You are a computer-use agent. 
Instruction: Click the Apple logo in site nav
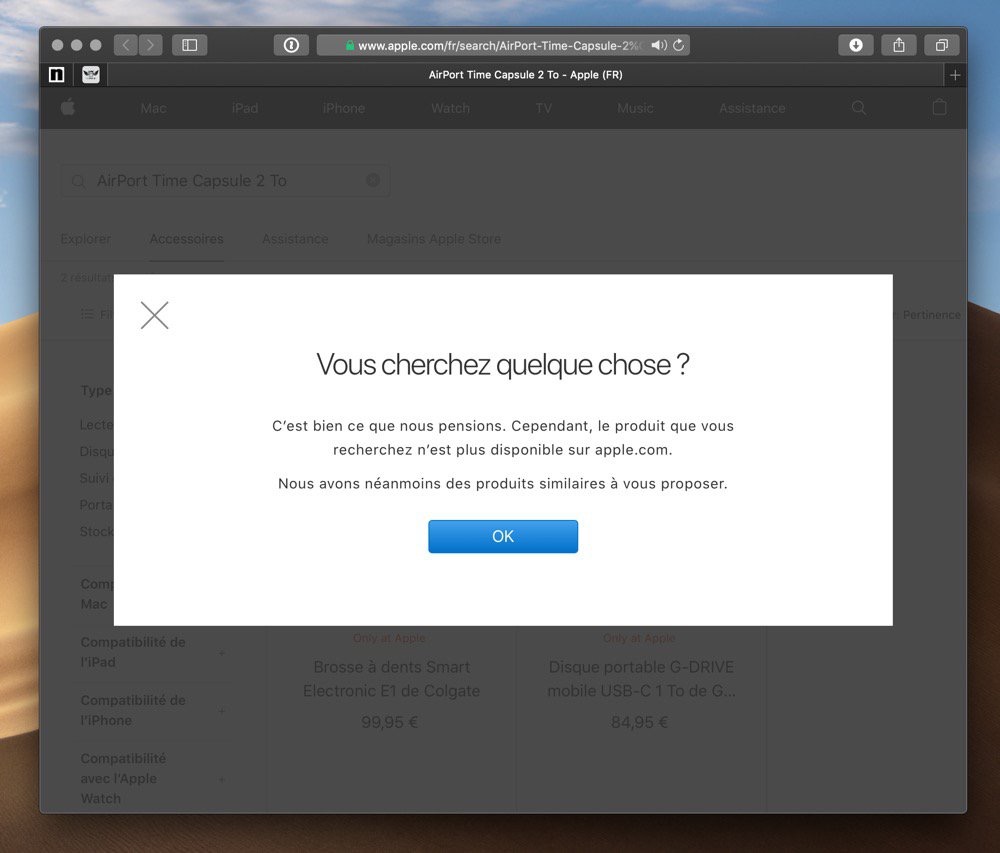click(x=68, y=108)
